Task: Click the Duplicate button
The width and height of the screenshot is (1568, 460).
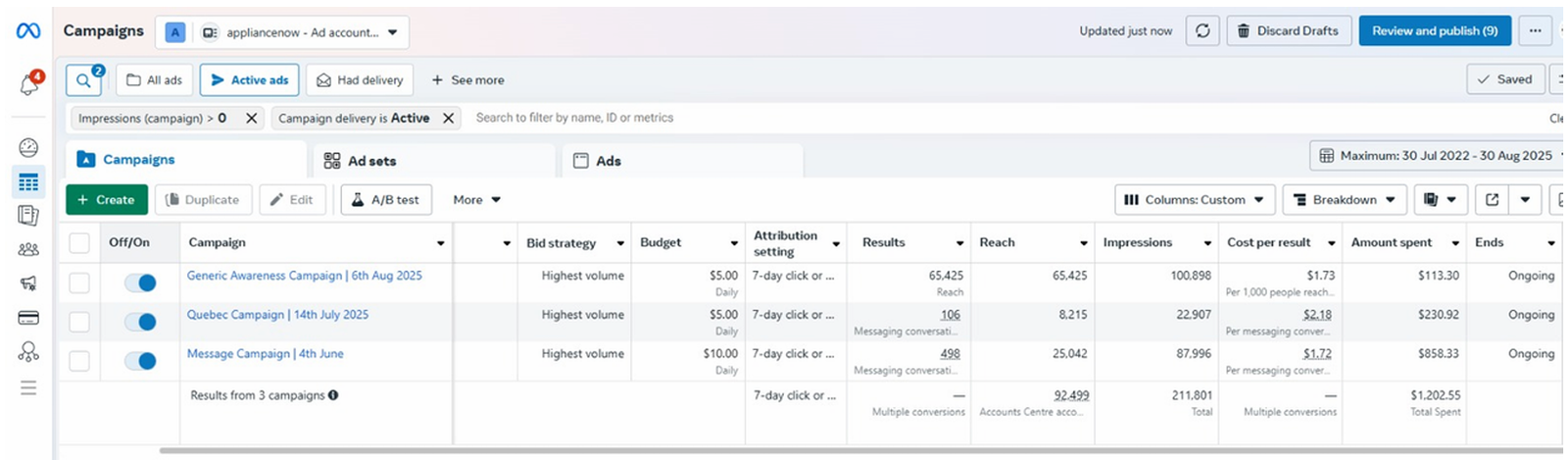Action: pyautogui.click(x=203, y=199)
